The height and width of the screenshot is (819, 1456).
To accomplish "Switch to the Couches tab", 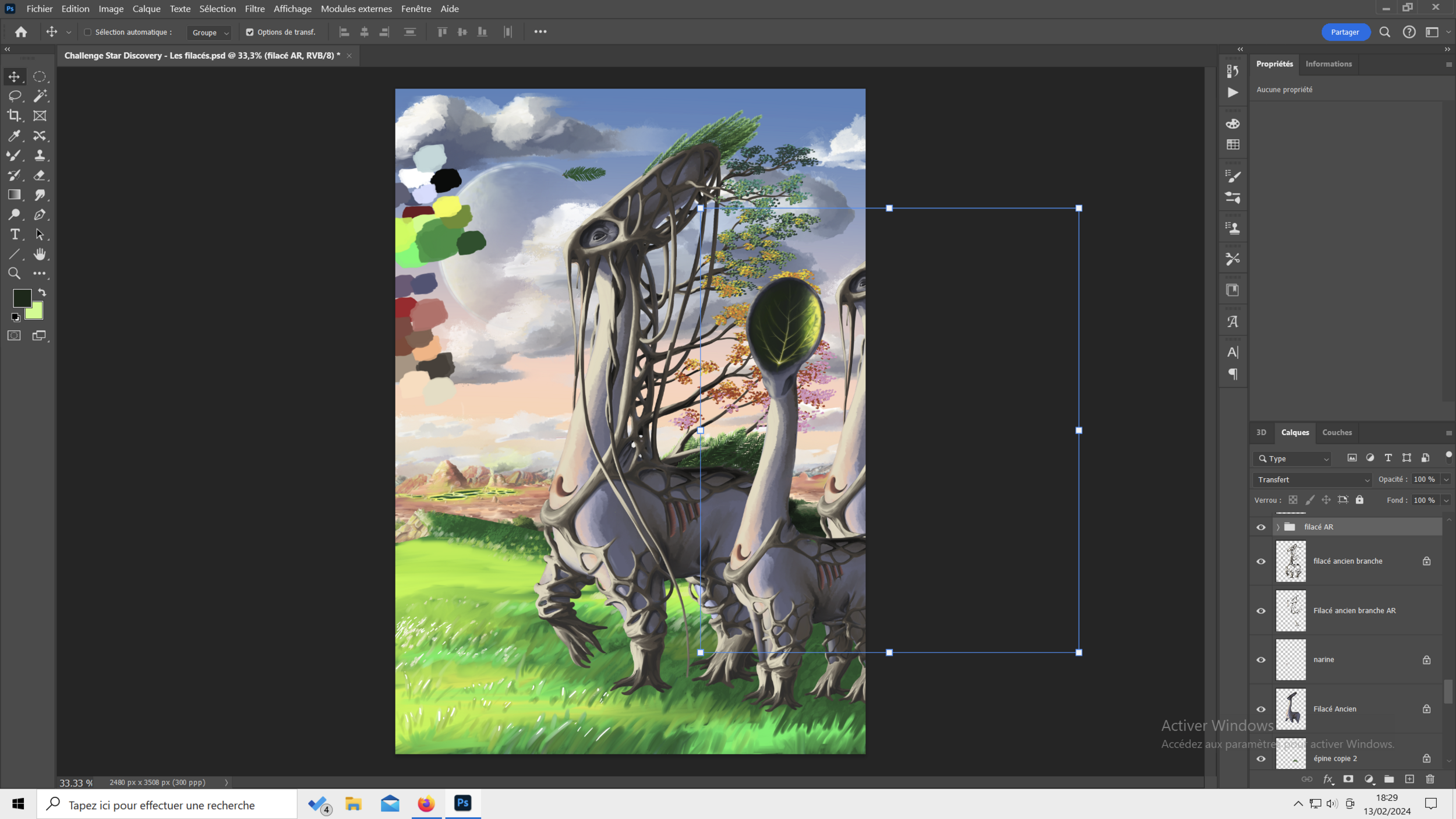I will tap(1337, 432).
